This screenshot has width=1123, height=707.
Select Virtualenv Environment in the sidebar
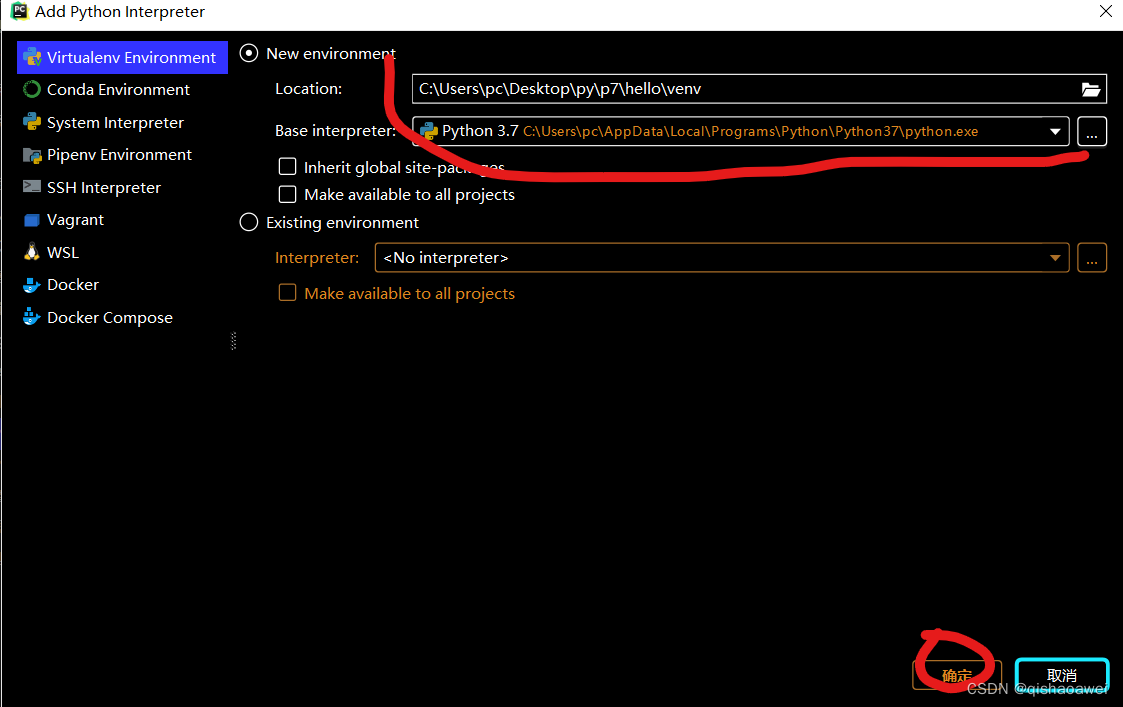[122, 57]
